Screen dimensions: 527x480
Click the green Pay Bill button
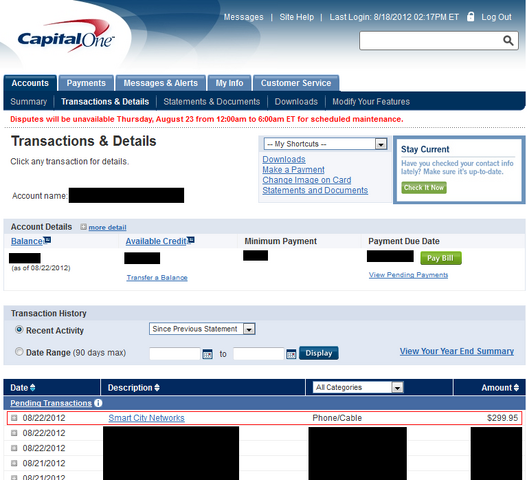(441, 258)
